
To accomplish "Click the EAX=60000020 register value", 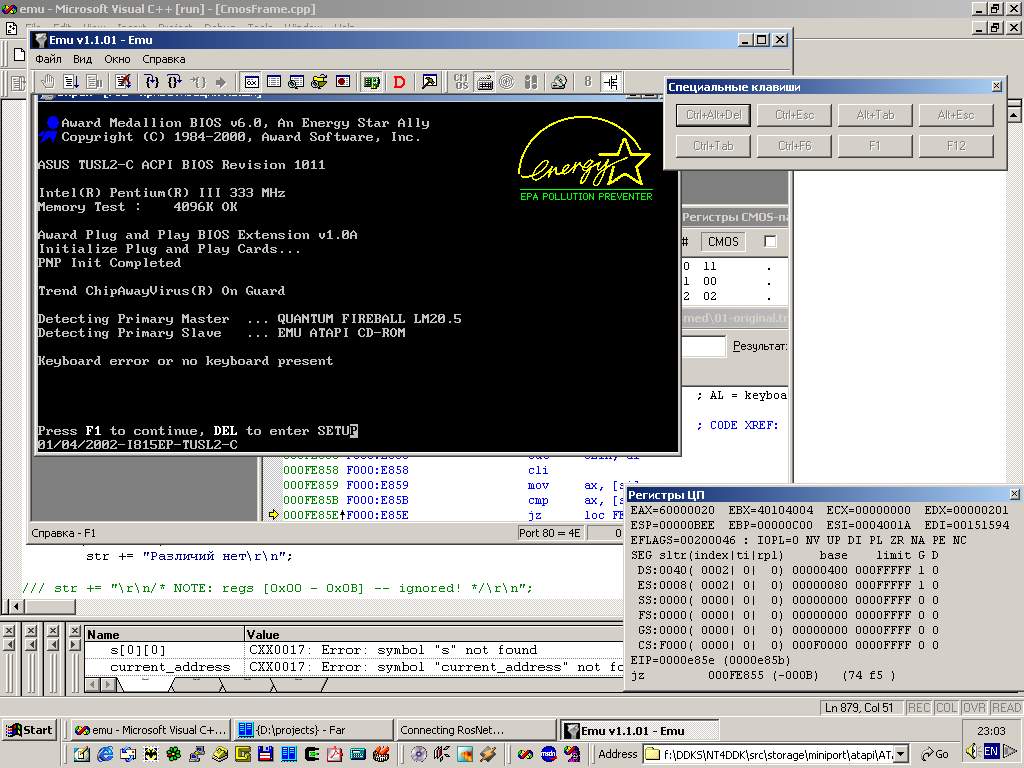I will click(672, 510).
